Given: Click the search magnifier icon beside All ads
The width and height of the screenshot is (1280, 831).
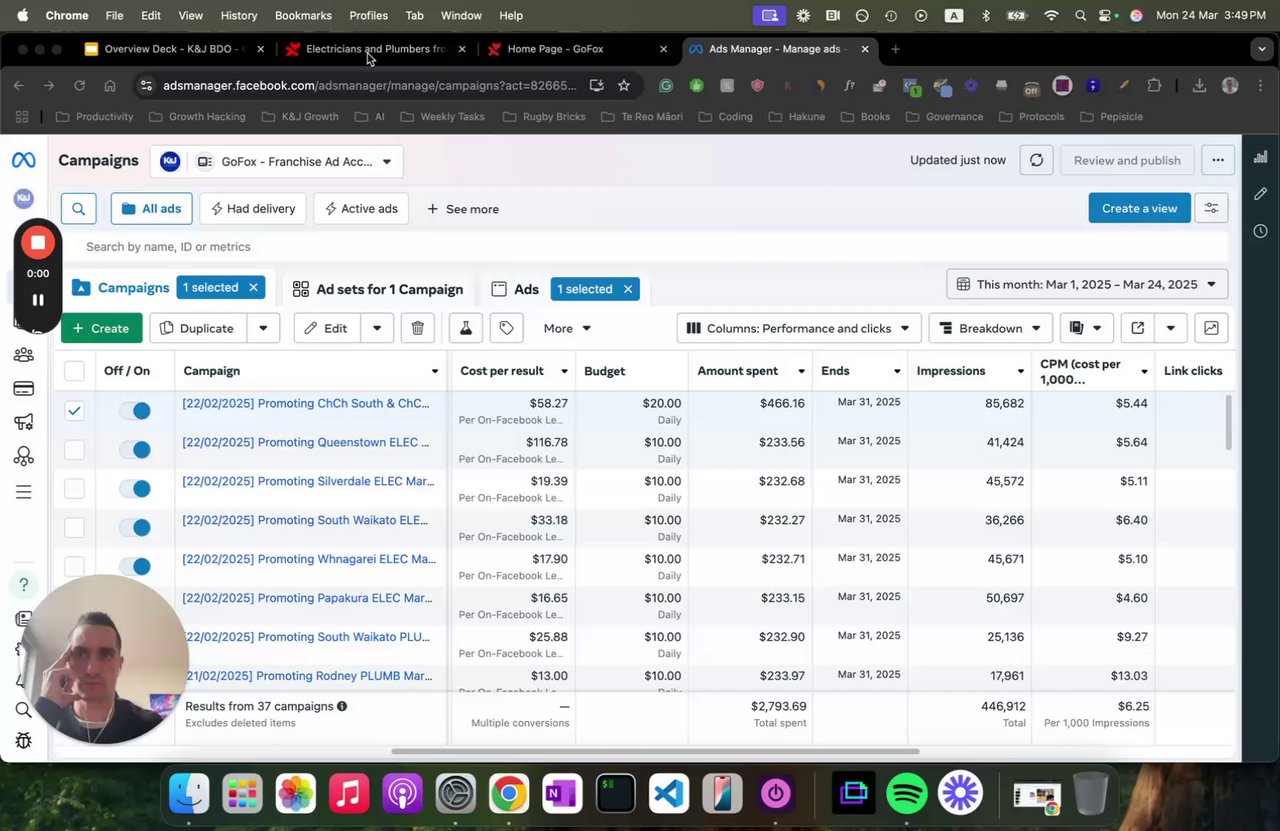Looking at the screenshot, I should pyautogui.click(x=78, y=209).
